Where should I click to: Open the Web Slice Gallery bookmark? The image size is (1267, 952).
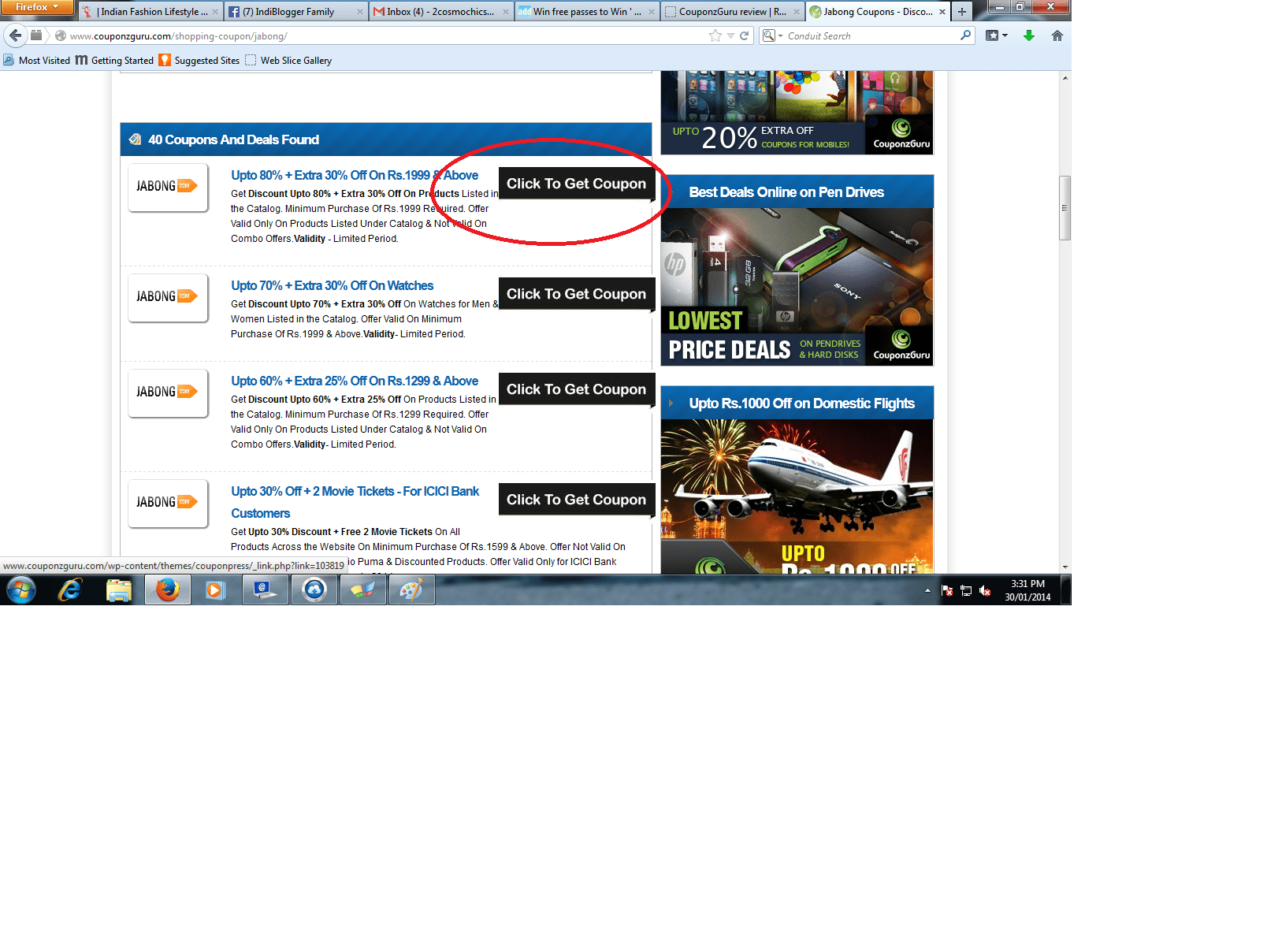click(x=288, y=61)
